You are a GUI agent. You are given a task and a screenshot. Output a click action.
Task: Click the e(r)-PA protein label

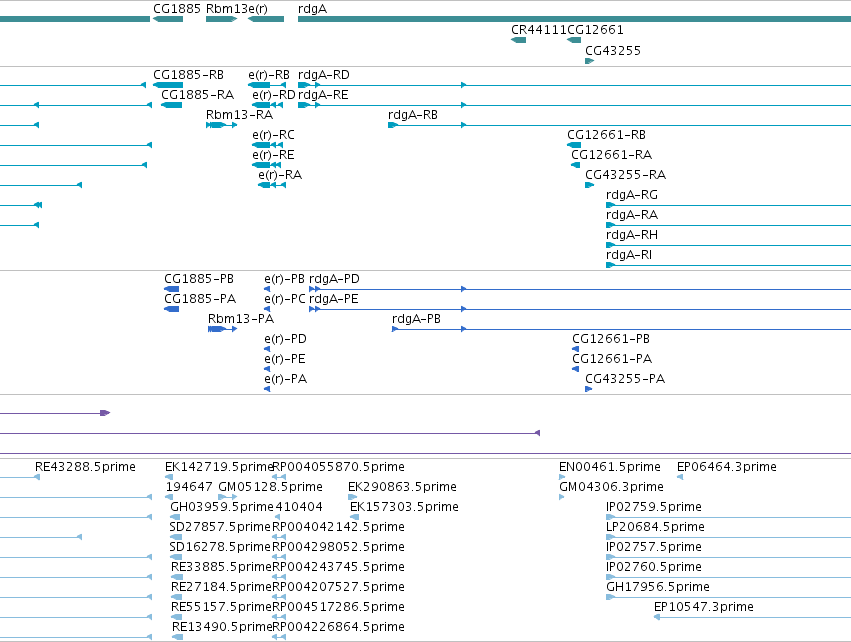pyautogui.click(x=285, y=379)
